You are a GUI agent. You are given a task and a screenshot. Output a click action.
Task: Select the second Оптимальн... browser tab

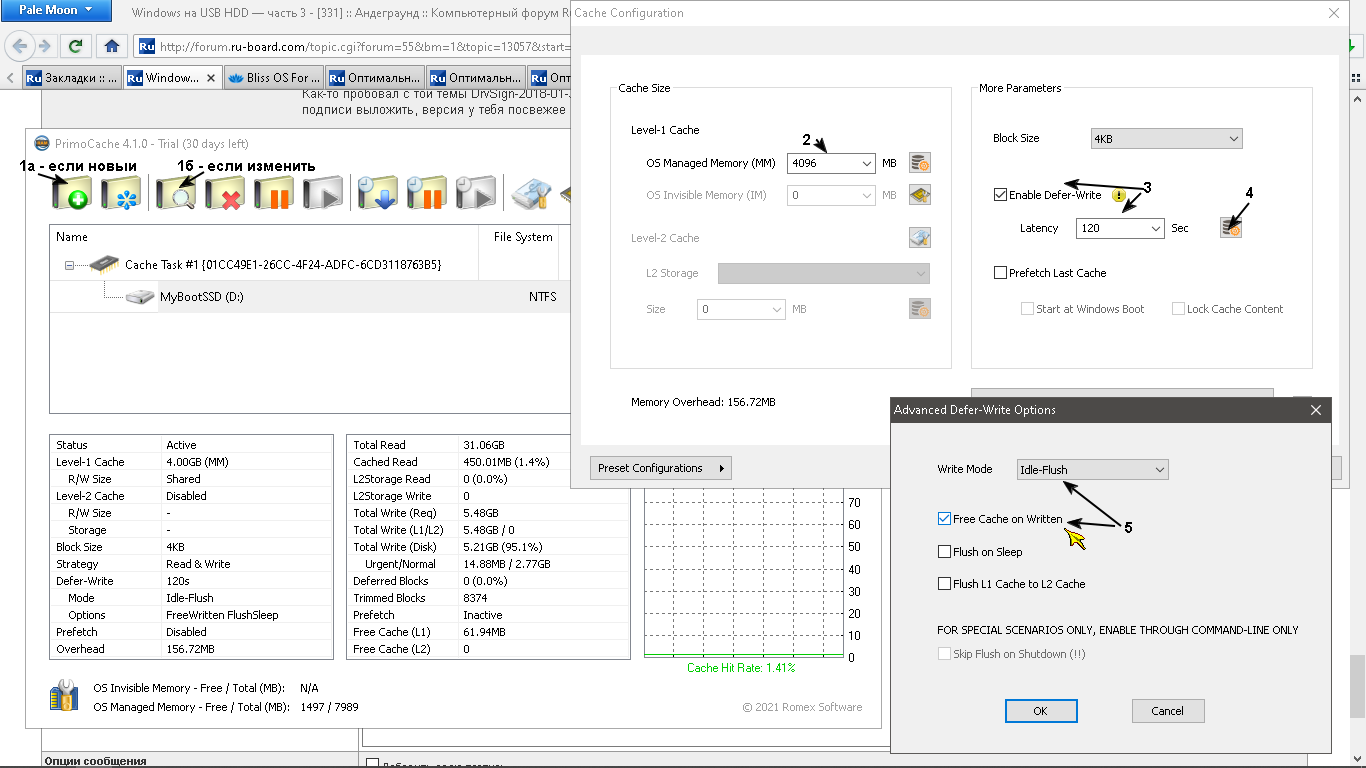[476, 78]
